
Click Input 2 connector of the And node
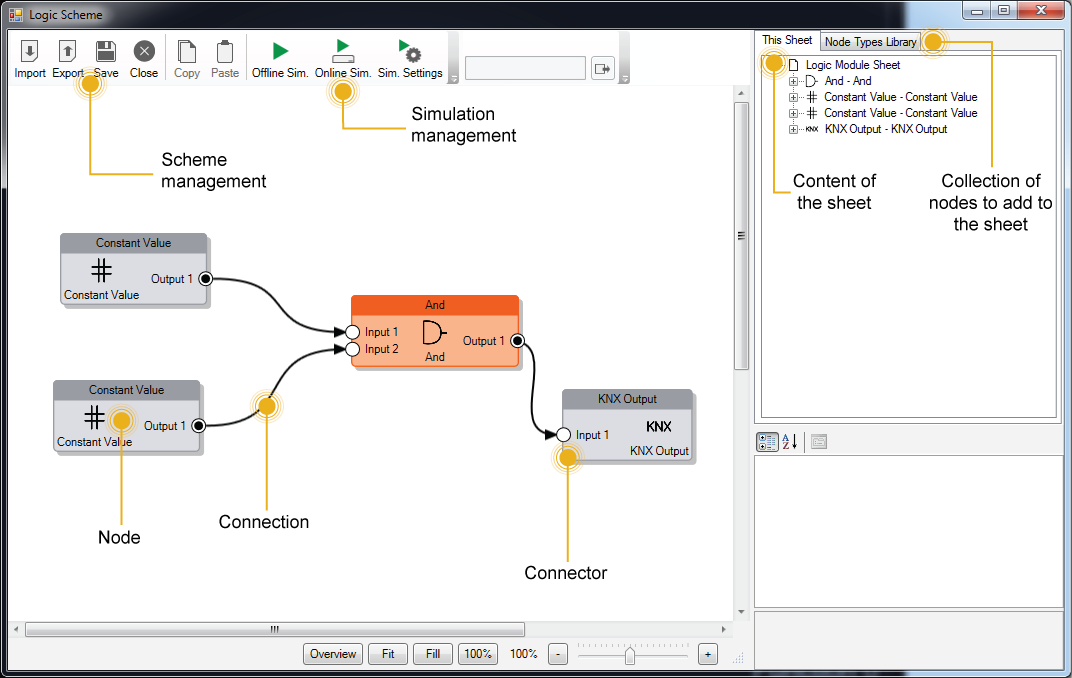coord(352,349)
